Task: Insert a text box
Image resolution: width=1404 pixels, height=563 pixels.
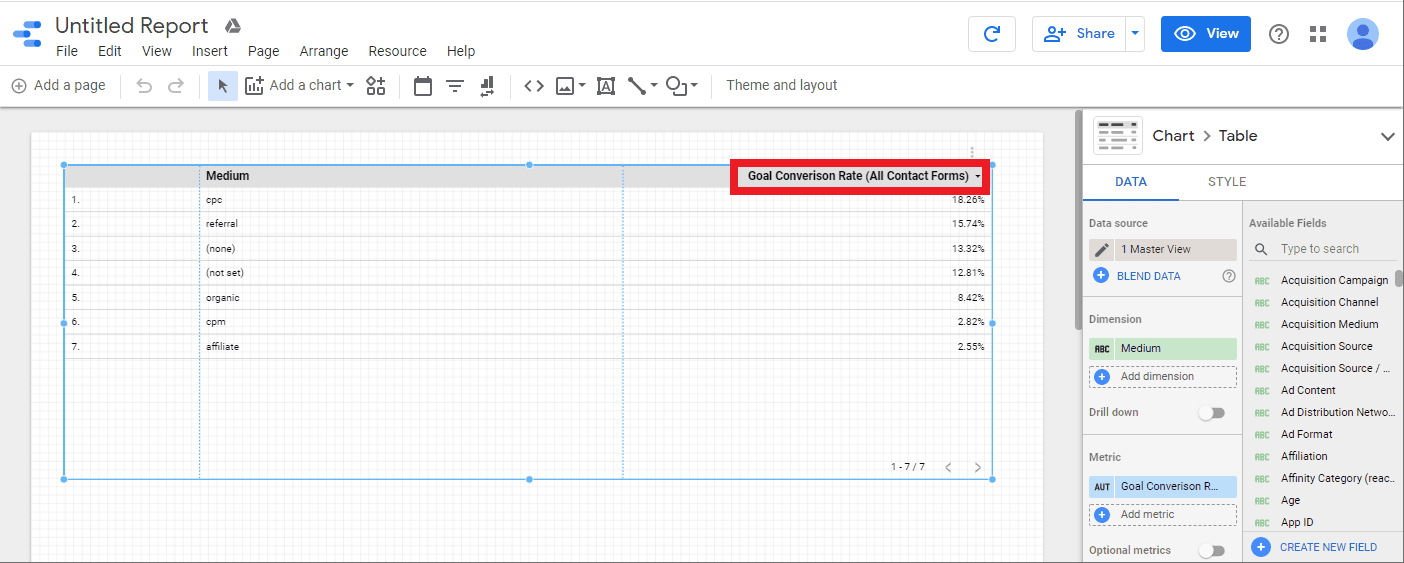Action: (x=606, y=86)
